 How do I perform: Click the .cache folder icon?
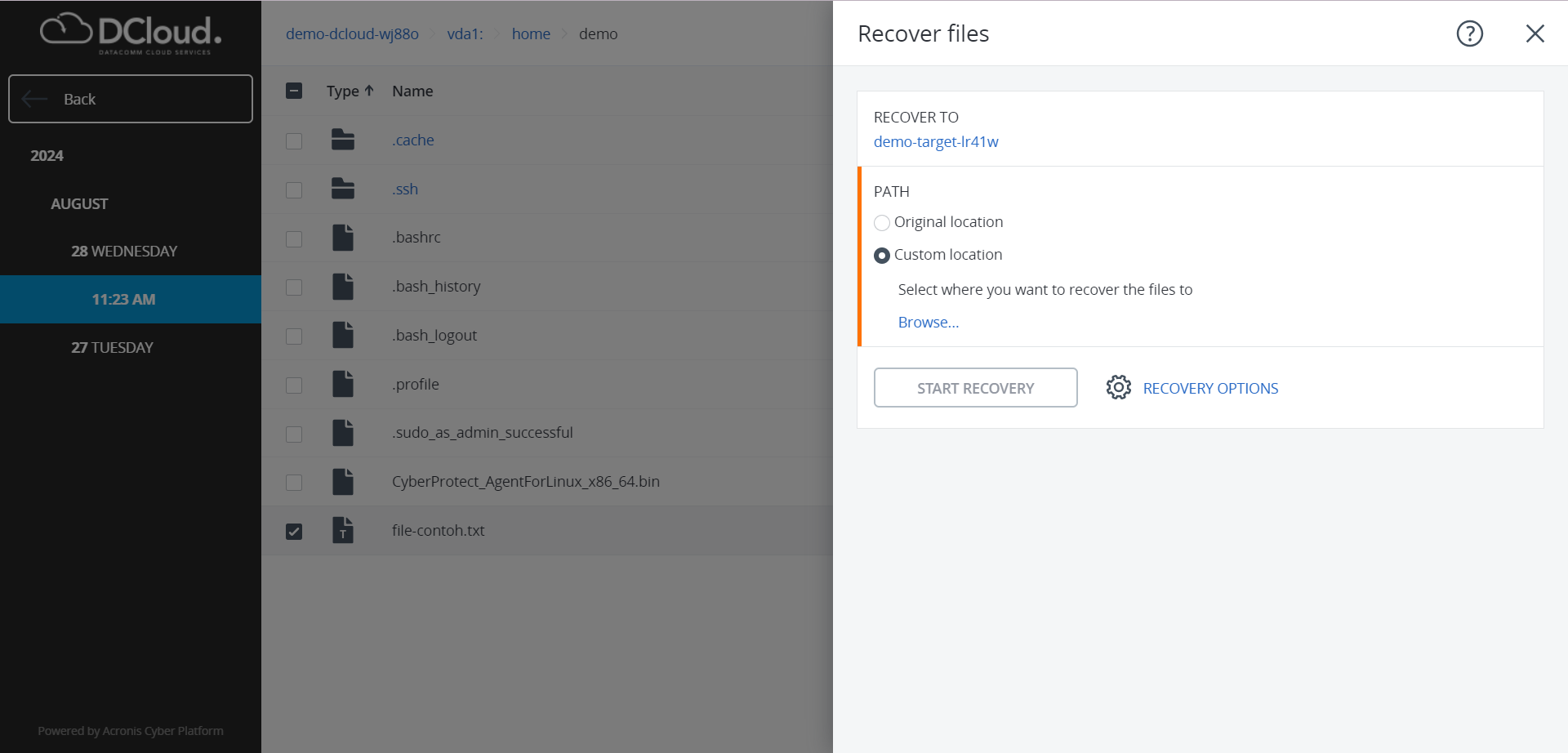pyautogui.click(x=343, y=140)
